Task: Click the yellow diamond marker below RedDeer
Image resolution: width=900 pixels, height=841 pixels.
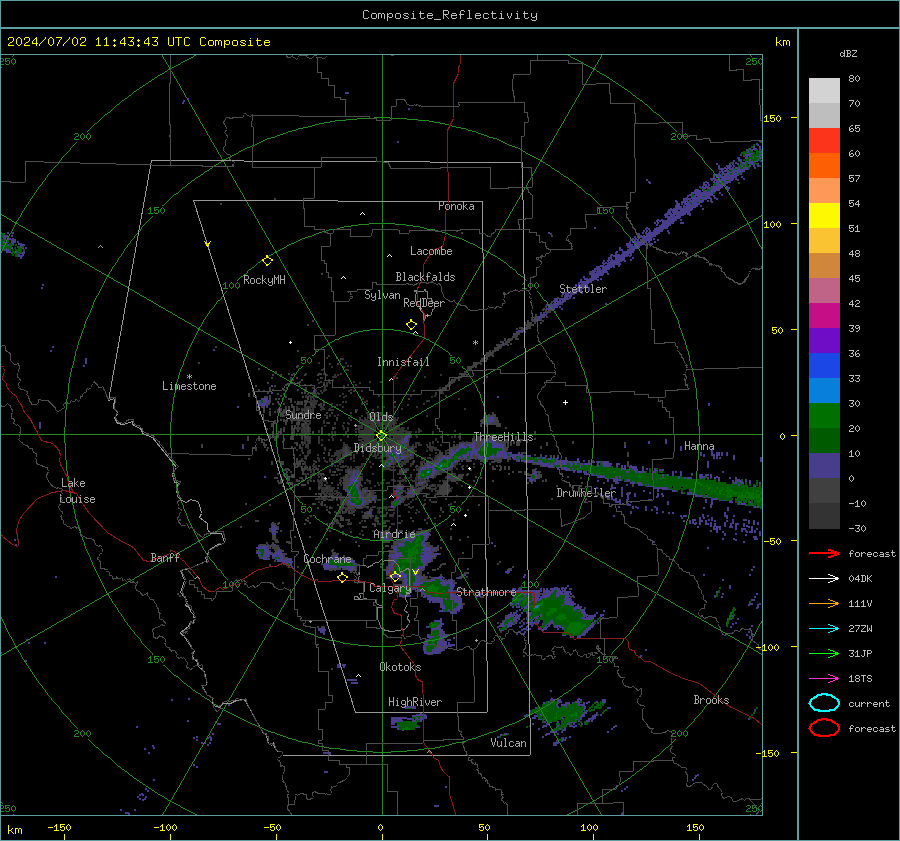Action: [x=412, y=325]
